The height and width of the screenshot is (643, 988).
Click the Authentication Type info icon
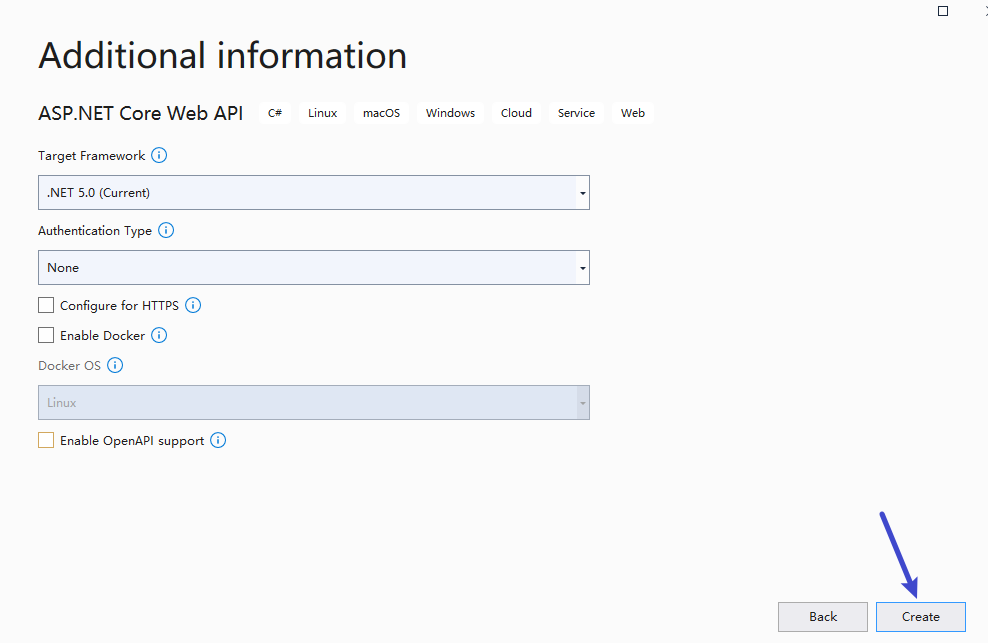(x=166, y=230)
